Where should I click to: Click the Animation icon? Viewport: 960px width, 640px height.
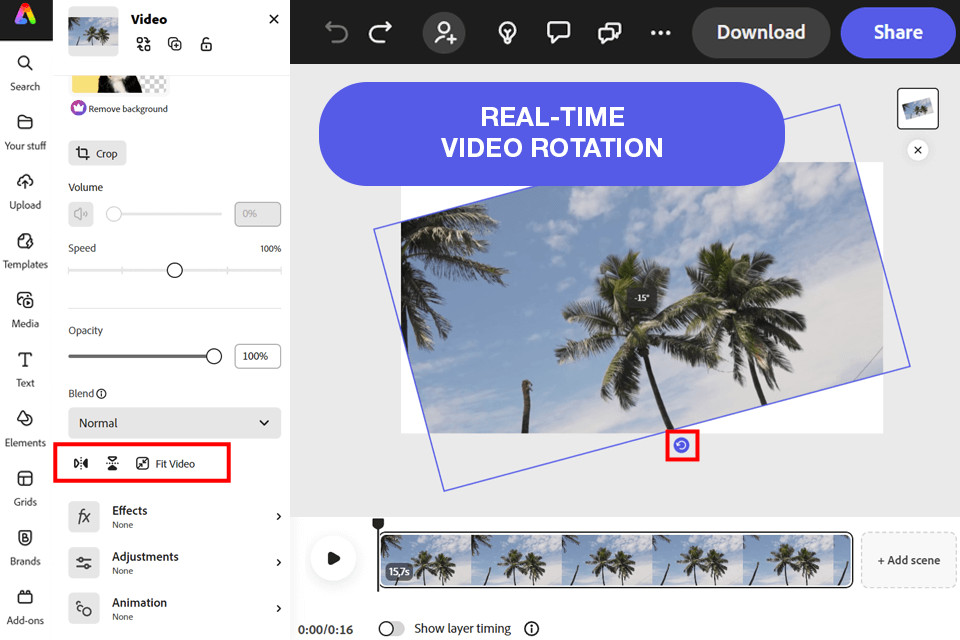(84, 608)
